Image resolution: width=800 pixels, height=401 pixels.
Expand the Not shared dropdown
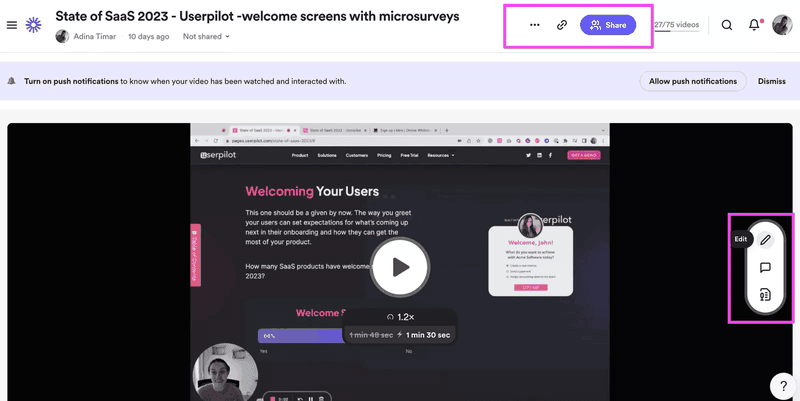(206, 37)
